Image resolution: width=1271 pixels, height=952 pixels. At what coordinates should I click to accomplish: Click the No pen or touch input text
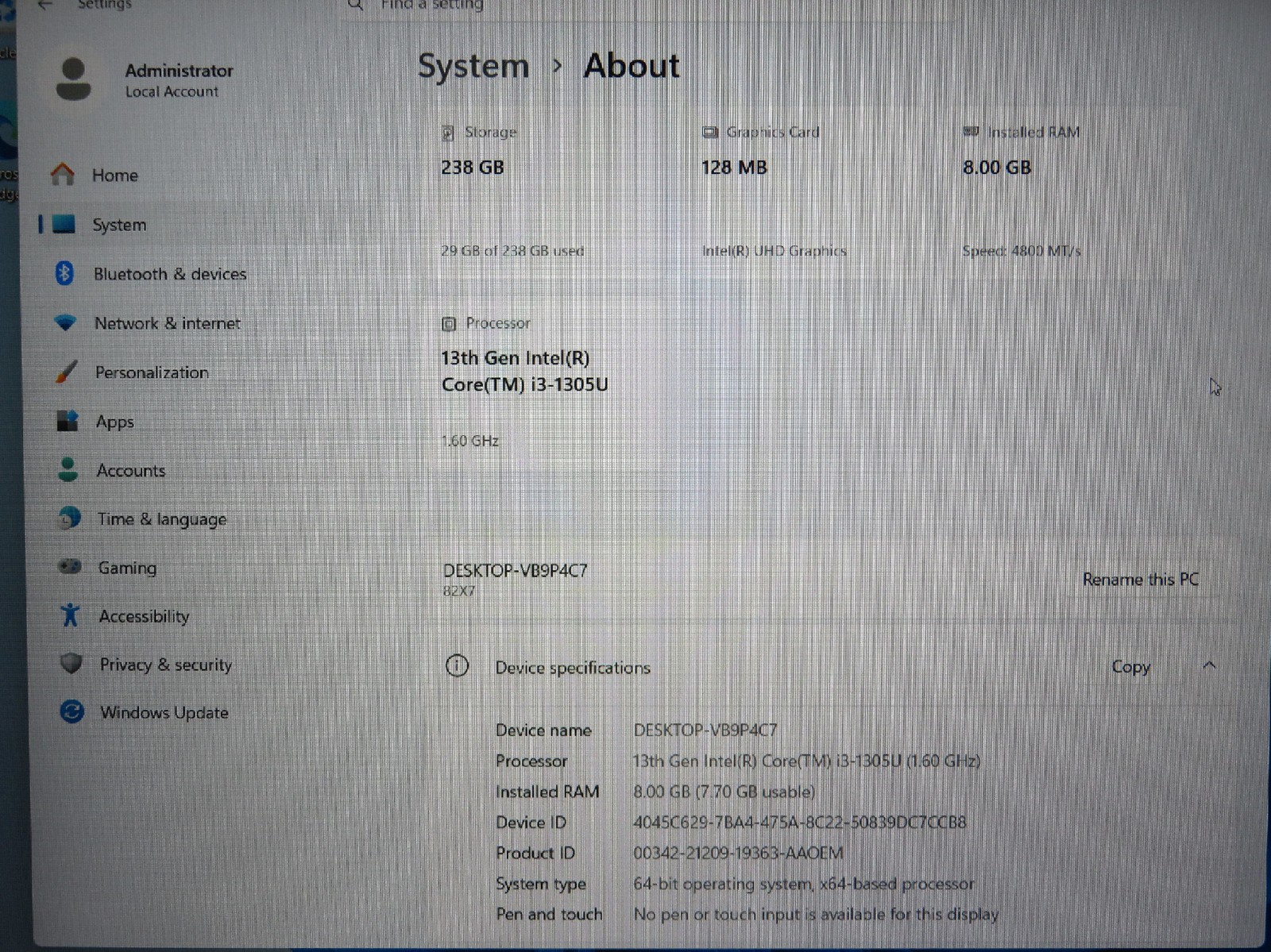tap(816, 915)
